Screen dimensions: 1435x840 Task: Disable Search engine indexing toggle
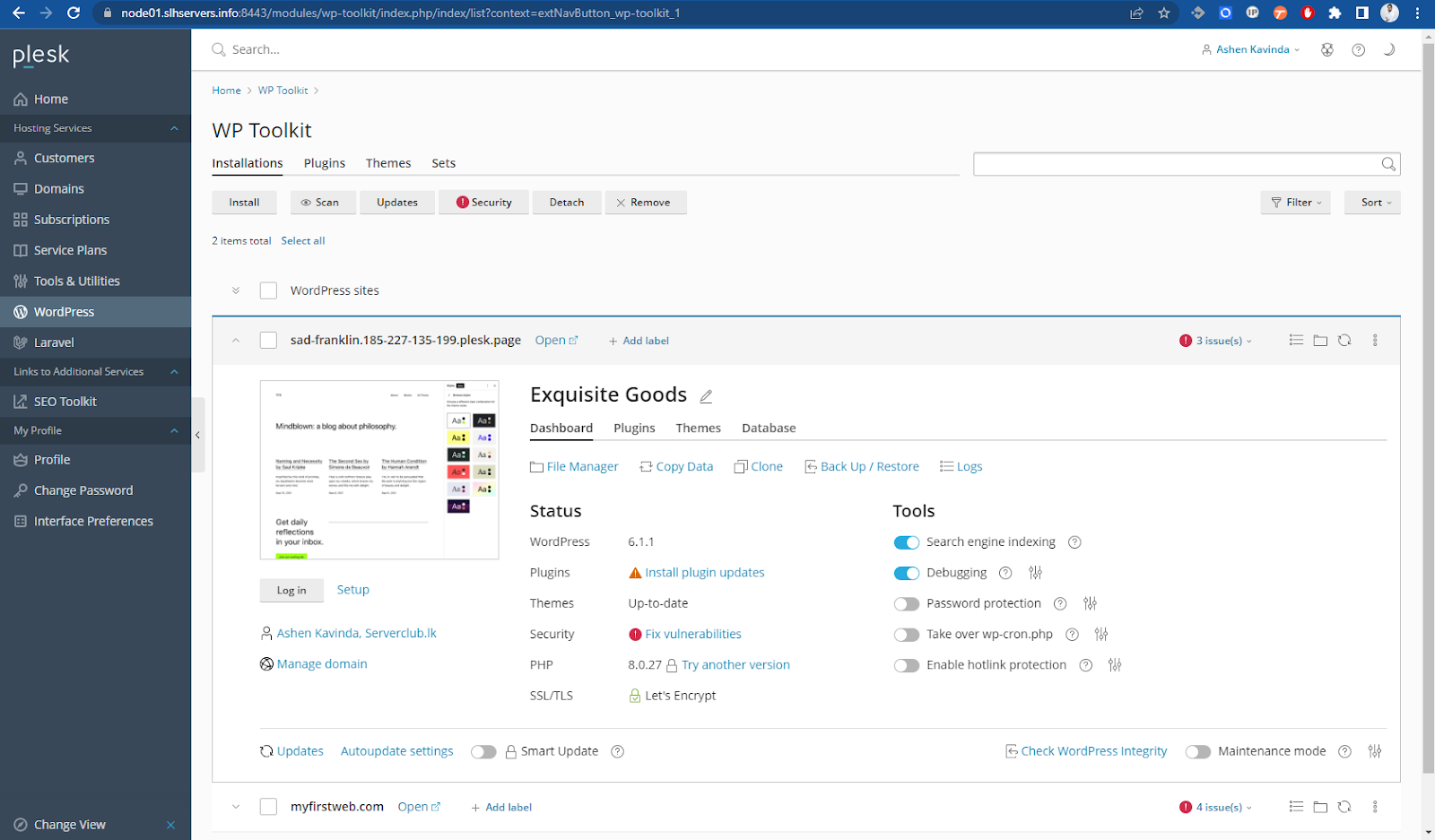(x=907, y=542)
